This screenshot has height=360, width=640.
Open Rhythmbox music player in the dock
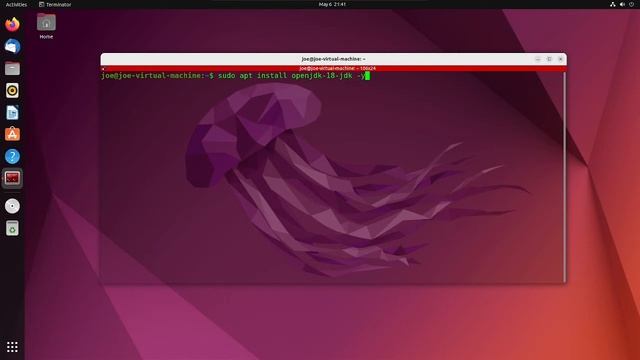coord(12,91)
